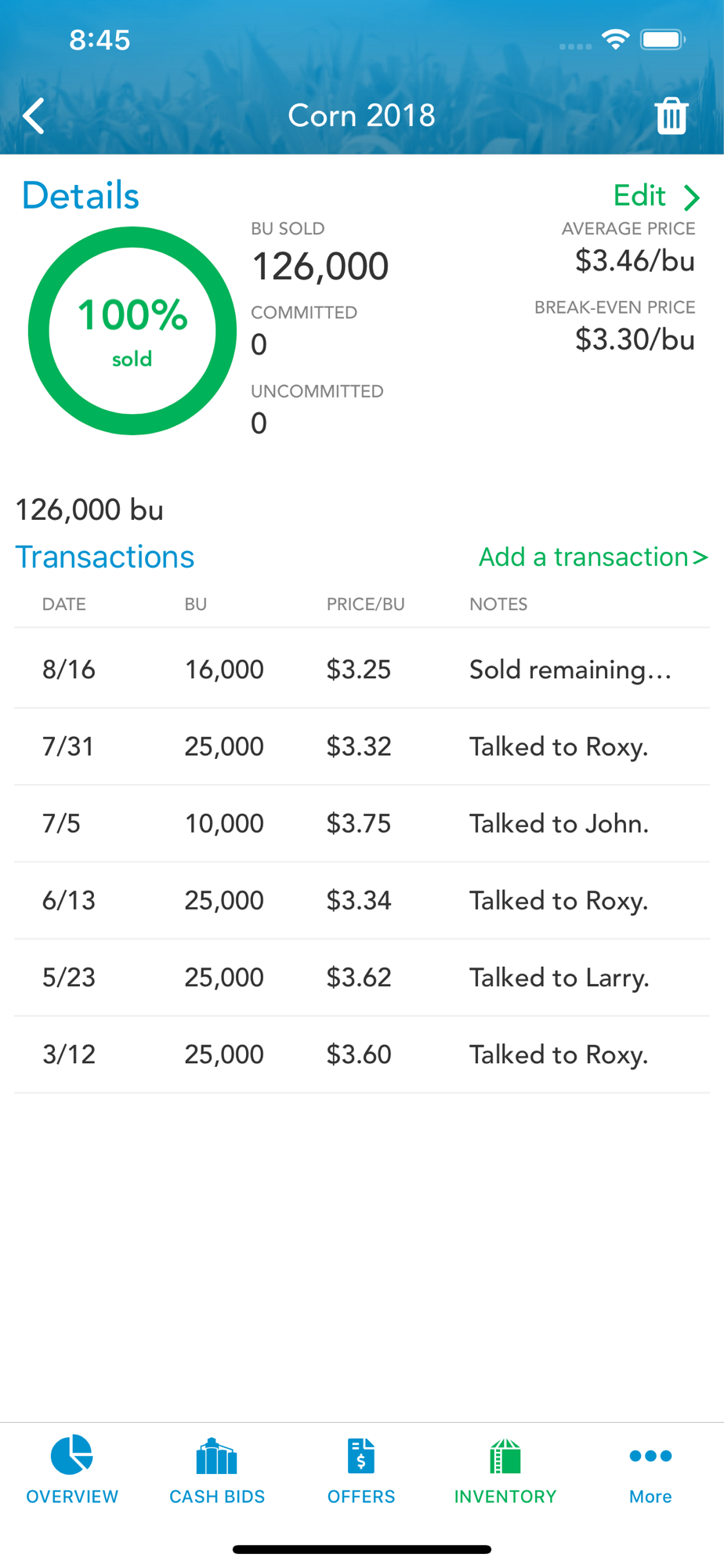Open the 6/13 transaction at $3.34
Image resolution: width=724 pixels, height=1568 pixels.
362,900
